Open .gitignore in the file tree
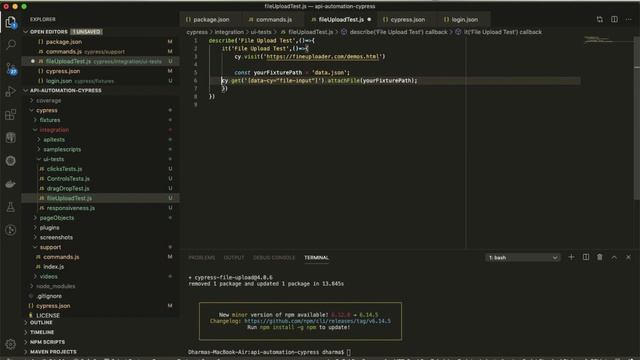The width and height of the screenshot is (640, 360). 49,296
